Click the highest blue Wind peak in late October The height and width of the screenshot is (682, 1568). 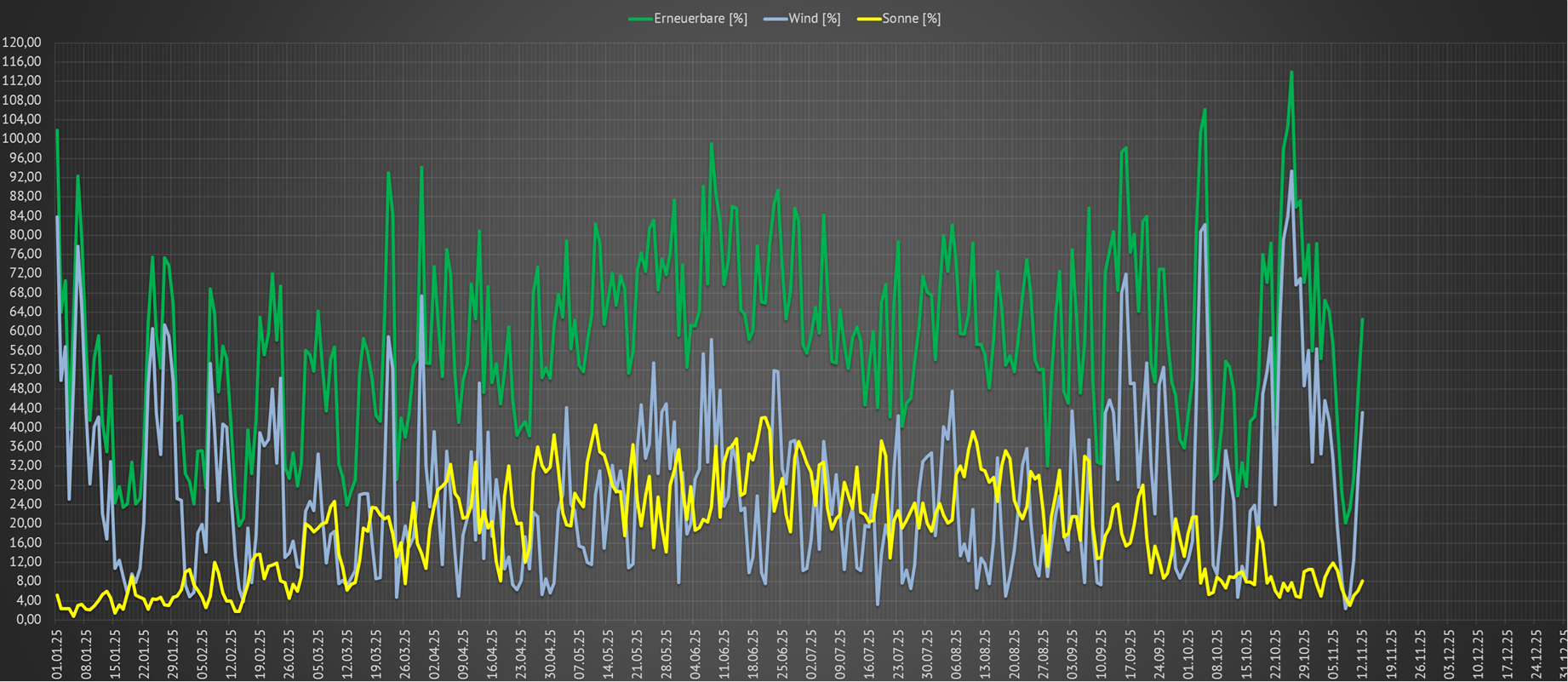pos(1291,172)
